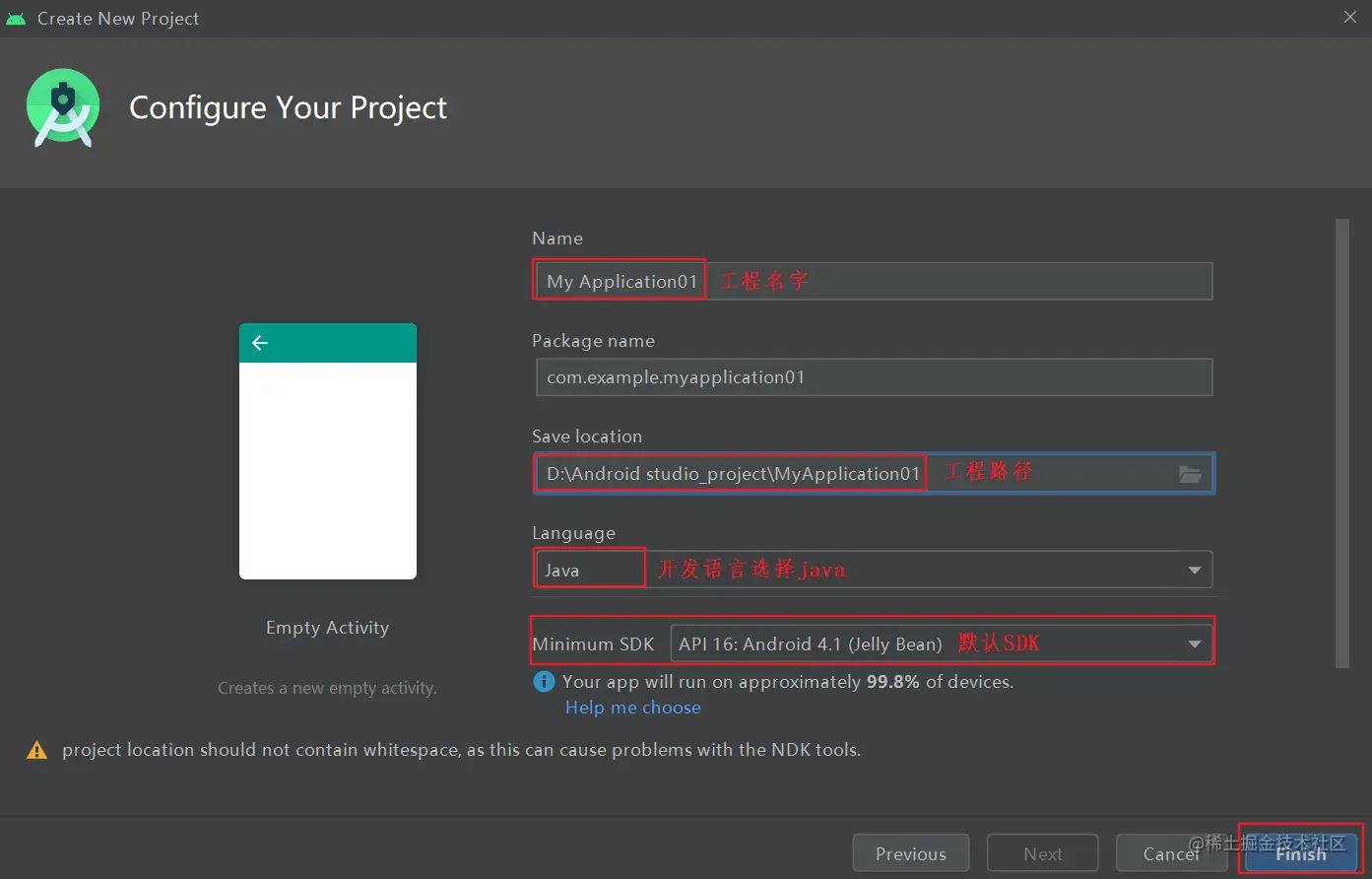Click the Android Studio logo in header
The image size is (1372, 879).
63,108
